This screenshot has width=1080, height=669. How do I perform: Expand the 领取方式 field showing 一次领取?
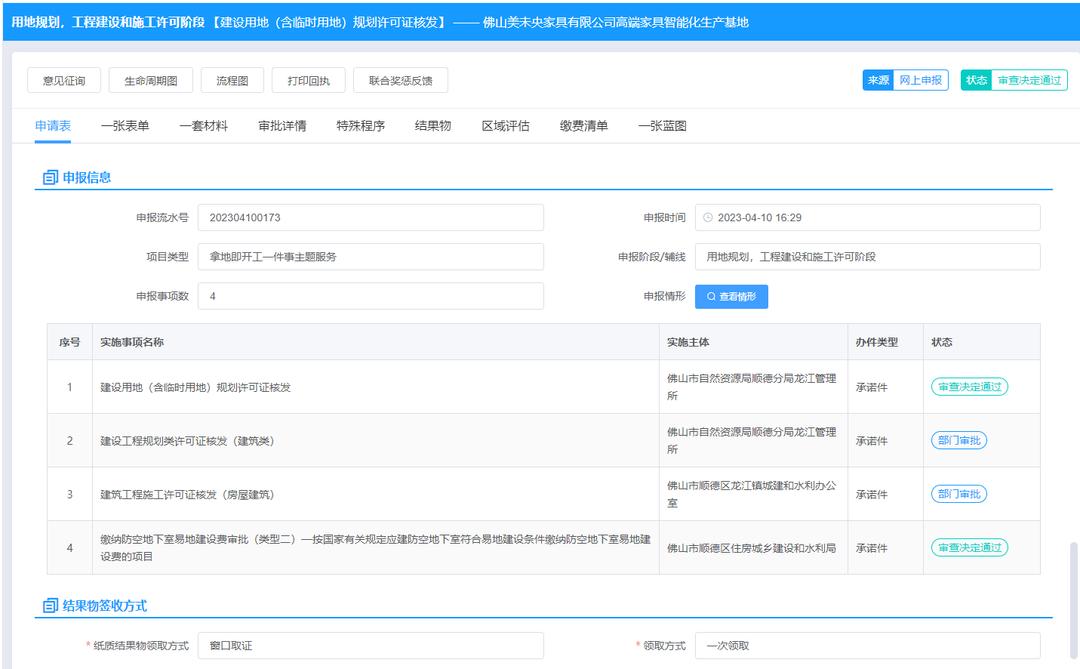pyautogui.click(x=867, y=646)
